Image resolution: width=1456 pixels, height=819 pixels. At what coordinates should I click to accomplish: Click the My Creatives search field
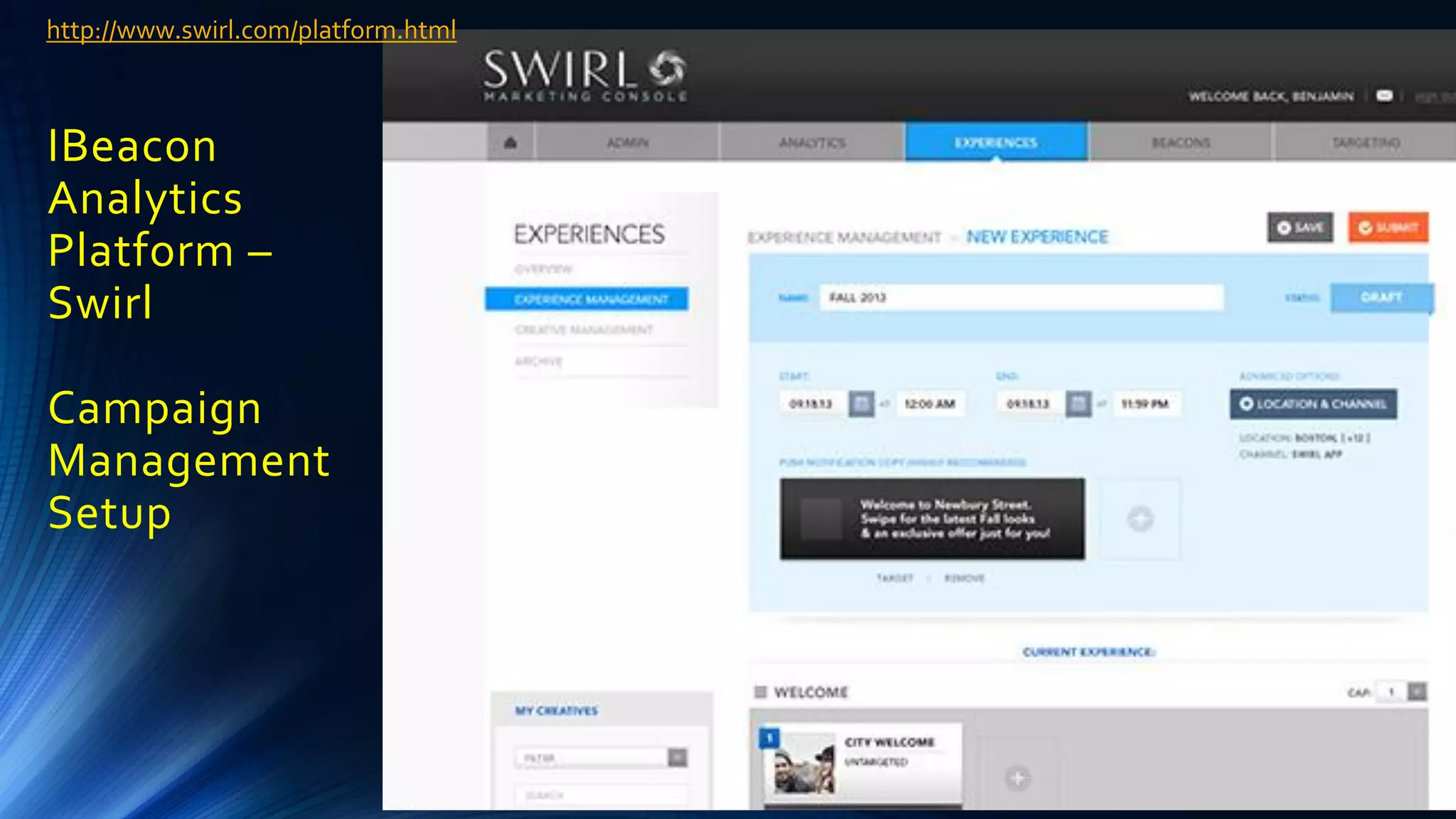[601, 795]
